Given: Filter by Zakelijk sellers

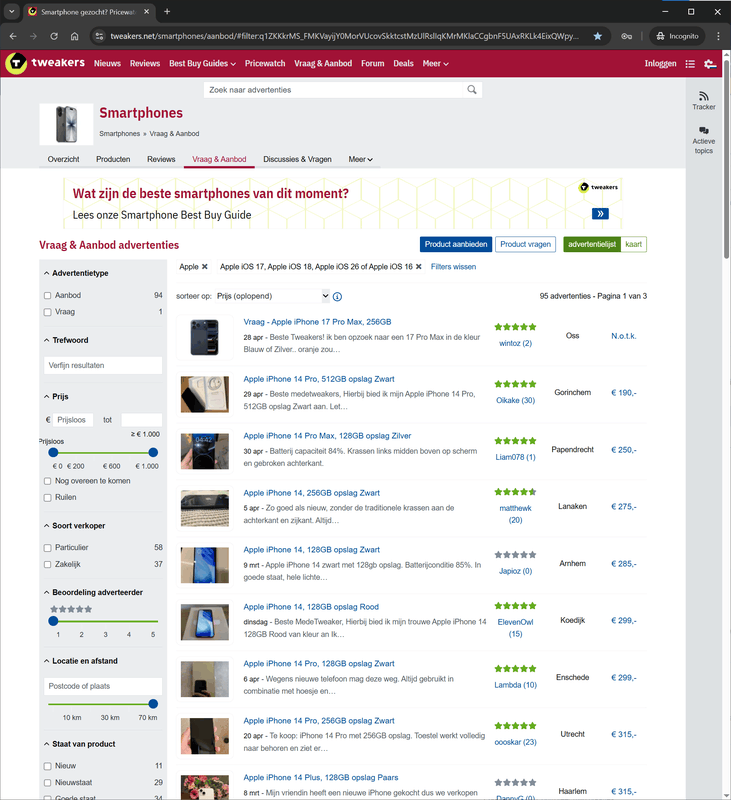Looking at the screenshot, I should [47, 564].
